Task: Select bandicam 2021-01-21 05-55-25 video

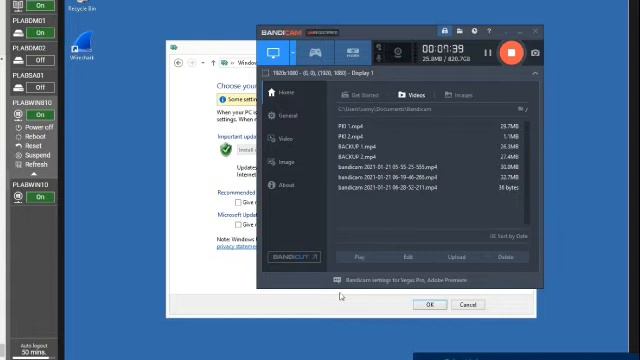Action: [428, 167]
